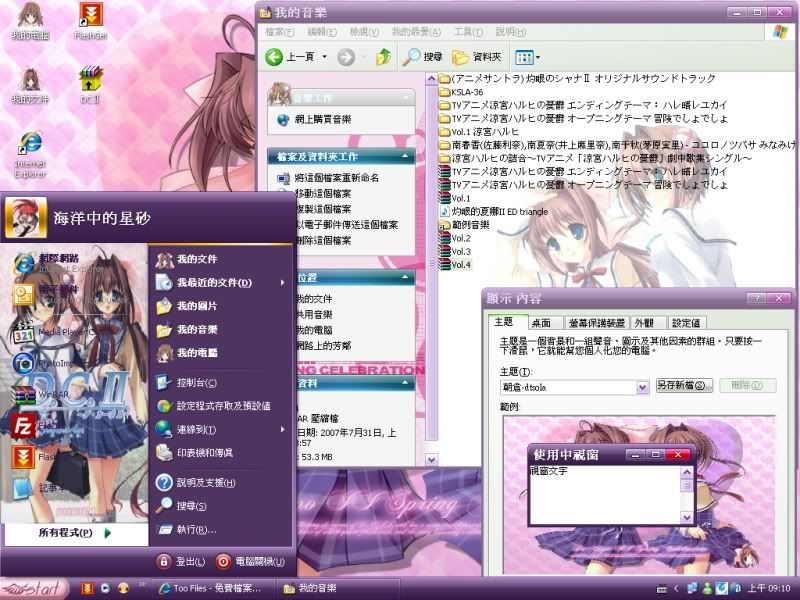Expand 所有程式(P) list
800x600 pixels.
pyautogui.click(x=74, y=533)
